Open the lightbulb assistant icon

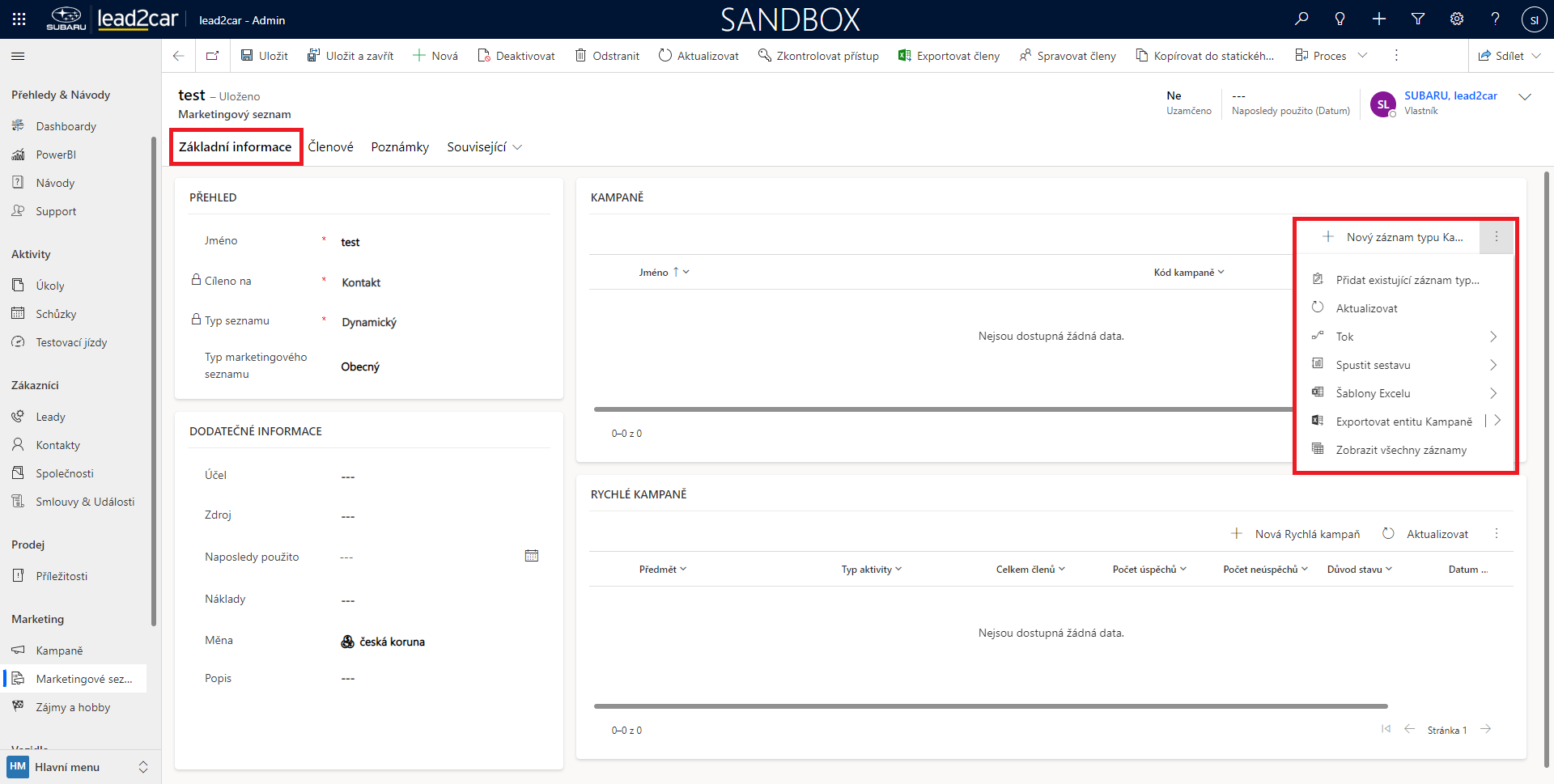[1340, 19]
